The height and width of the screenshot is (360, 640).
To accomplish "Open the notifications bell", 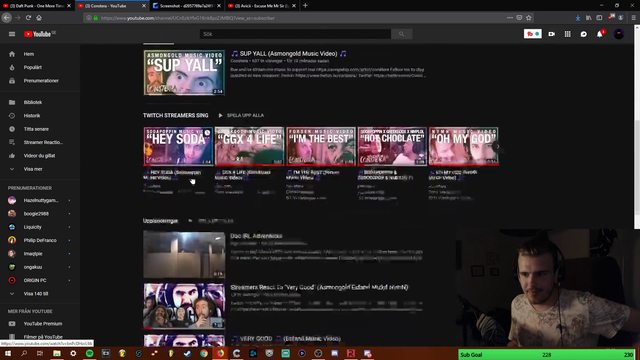I will point(600,34).
